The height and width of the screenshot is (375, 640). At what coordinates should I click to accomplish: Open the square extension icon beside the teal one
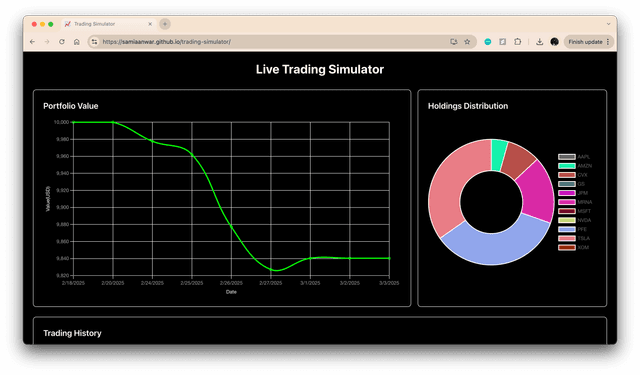(x=502, y=42)
